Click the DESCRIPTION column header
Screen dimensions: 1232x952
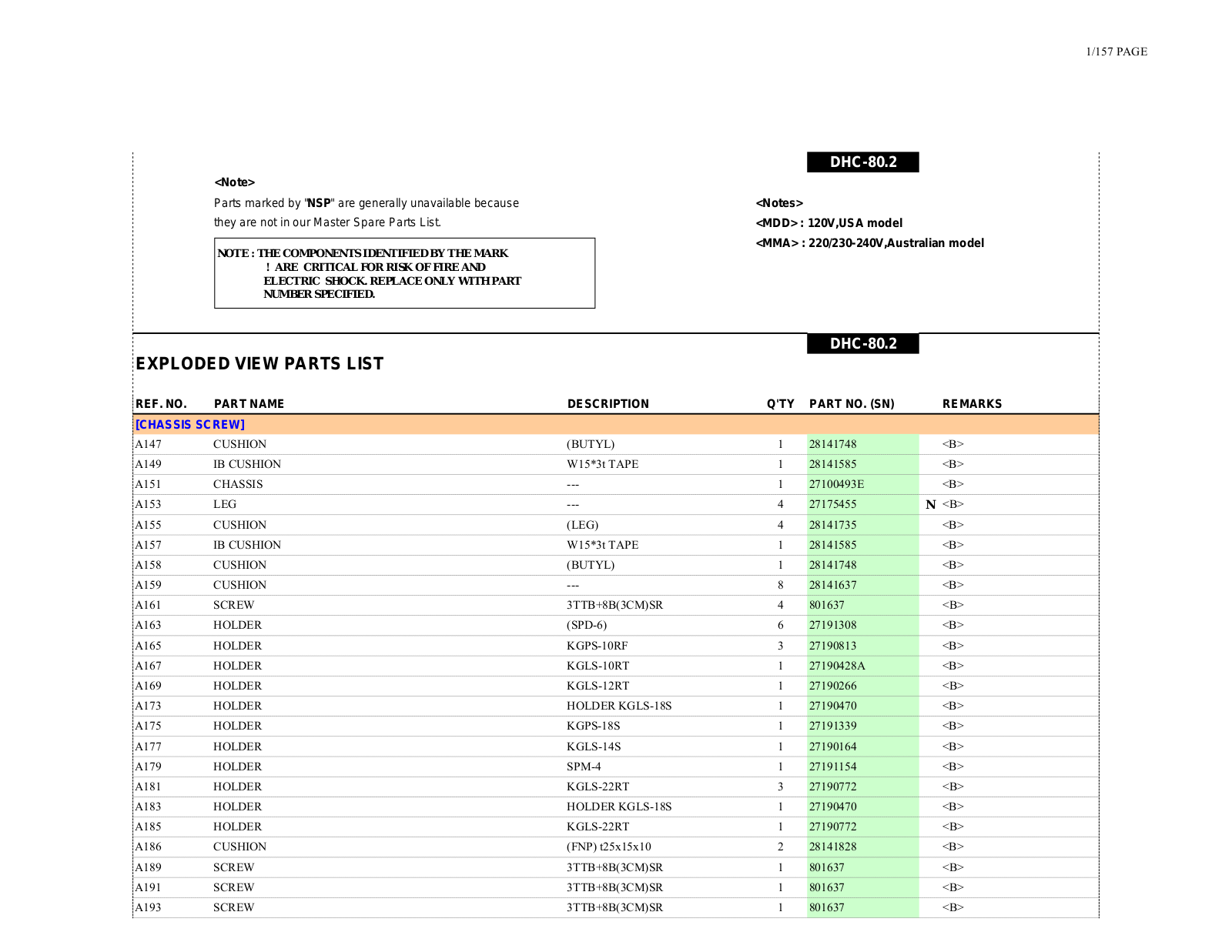point(608,404)
